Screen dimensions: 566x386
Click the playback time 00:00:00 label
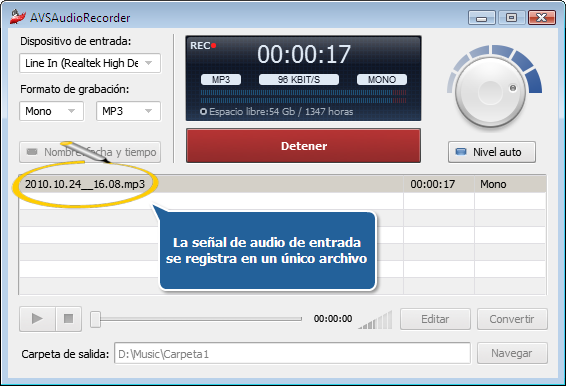coord(333,319)
